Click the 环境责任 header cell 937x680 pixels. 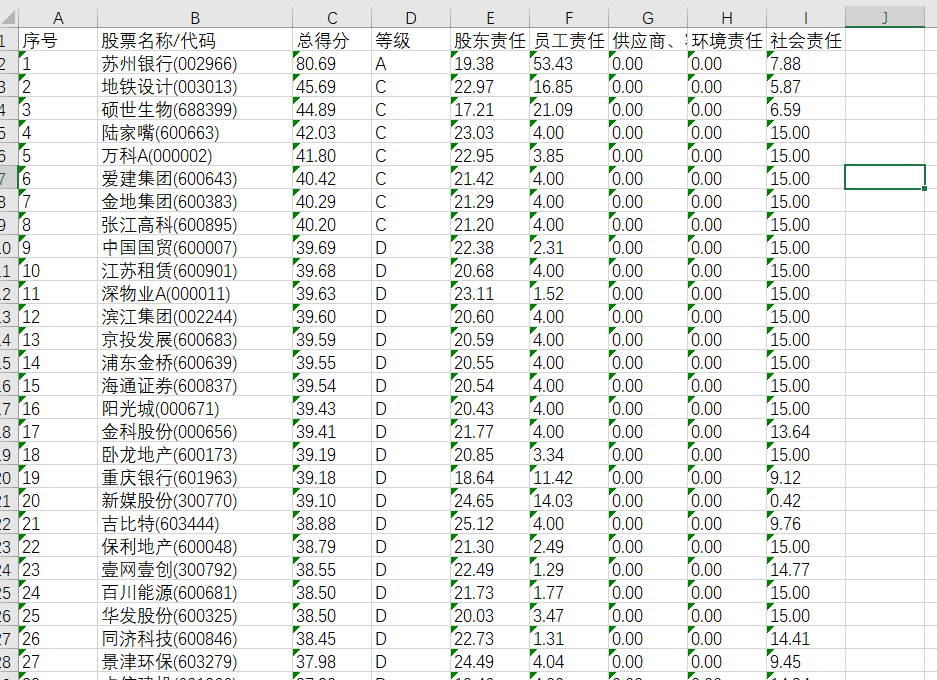pyautogui.click(x=726, y=40)
